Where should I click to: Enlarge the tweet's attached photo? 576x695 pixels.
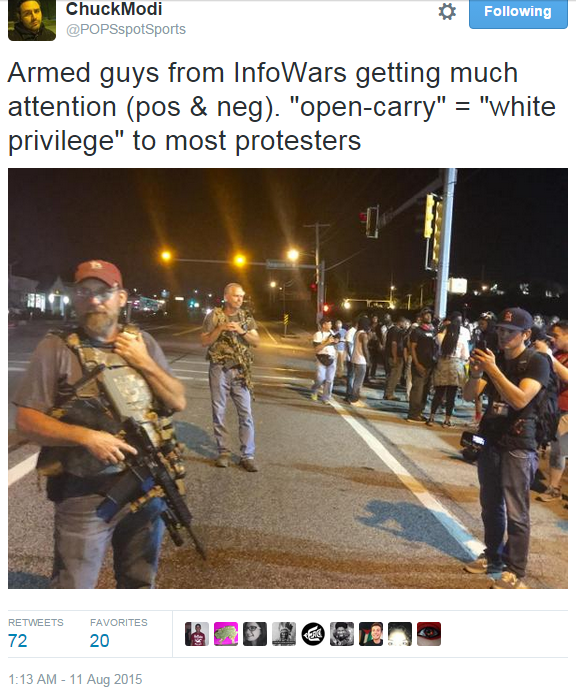(288, 378)
